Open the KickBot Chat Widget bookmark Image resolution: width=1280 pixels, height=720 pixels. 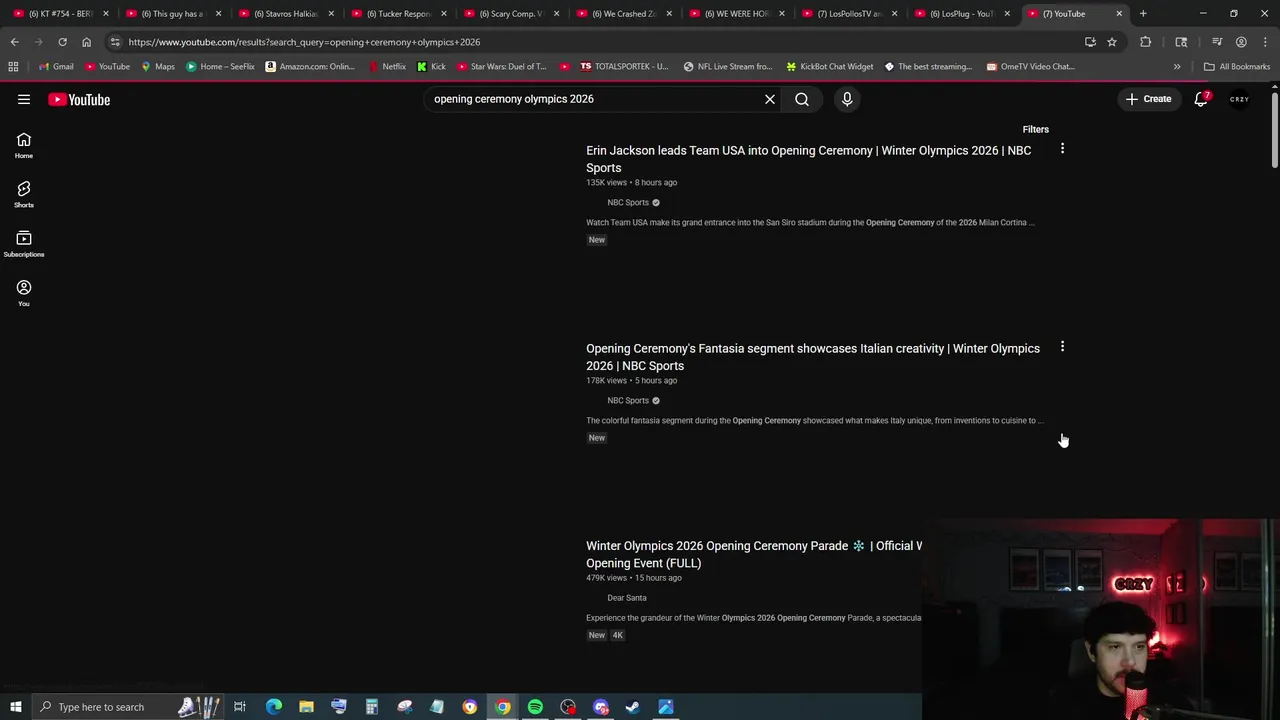(x=829, y=66)
